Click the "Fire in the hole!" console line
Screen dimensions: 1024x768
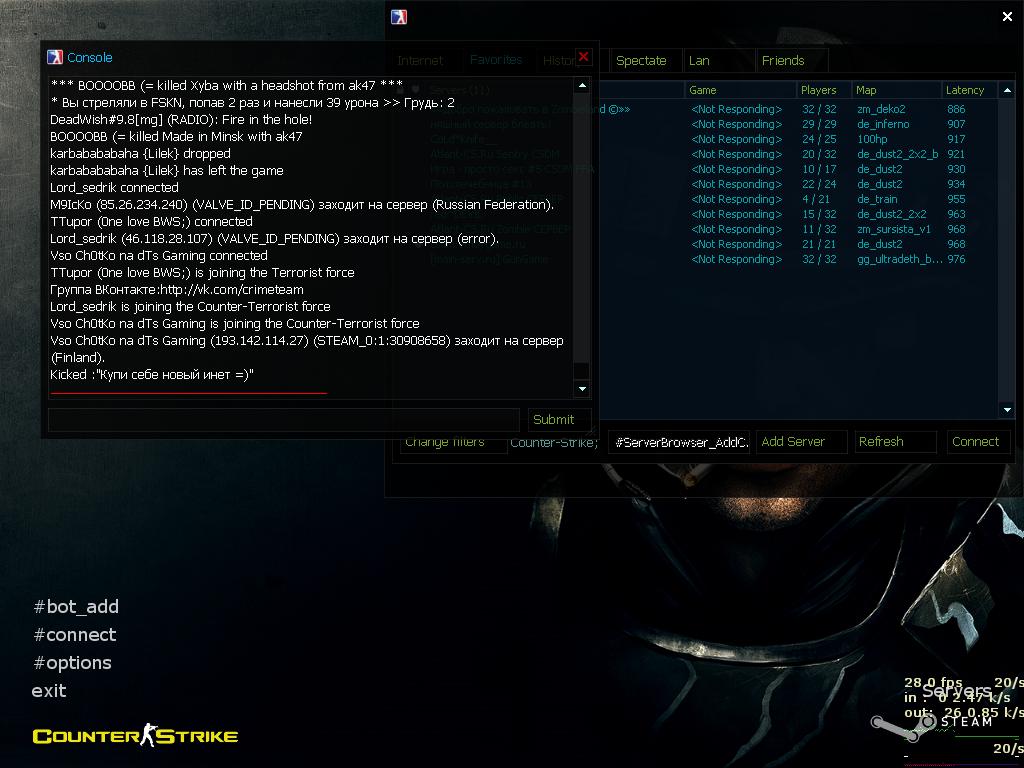click(182, 120)
